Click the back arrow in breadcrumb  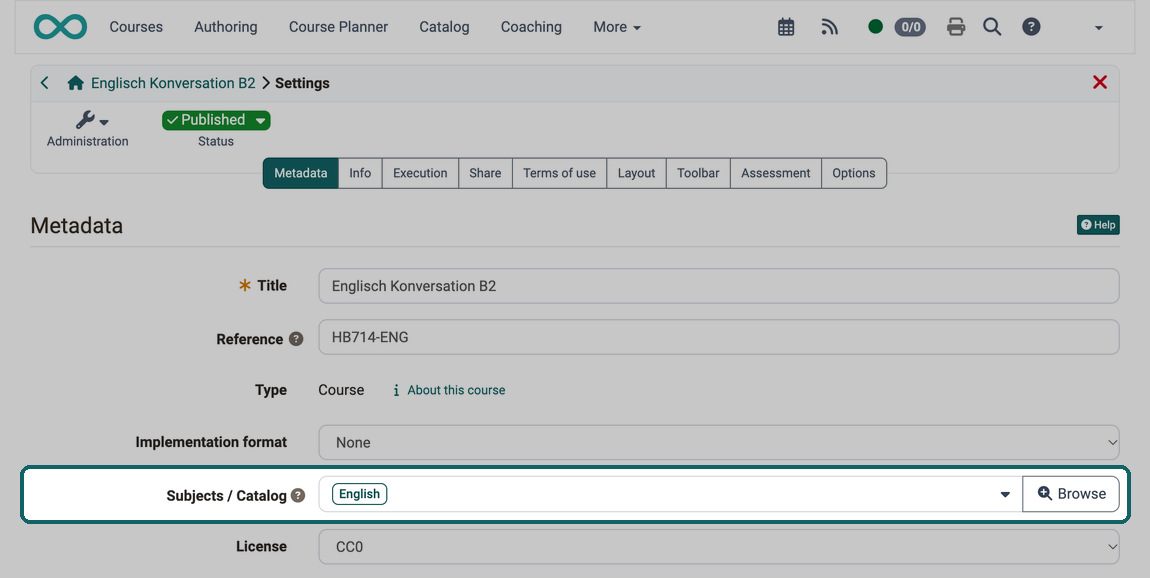tap(45, 83)
